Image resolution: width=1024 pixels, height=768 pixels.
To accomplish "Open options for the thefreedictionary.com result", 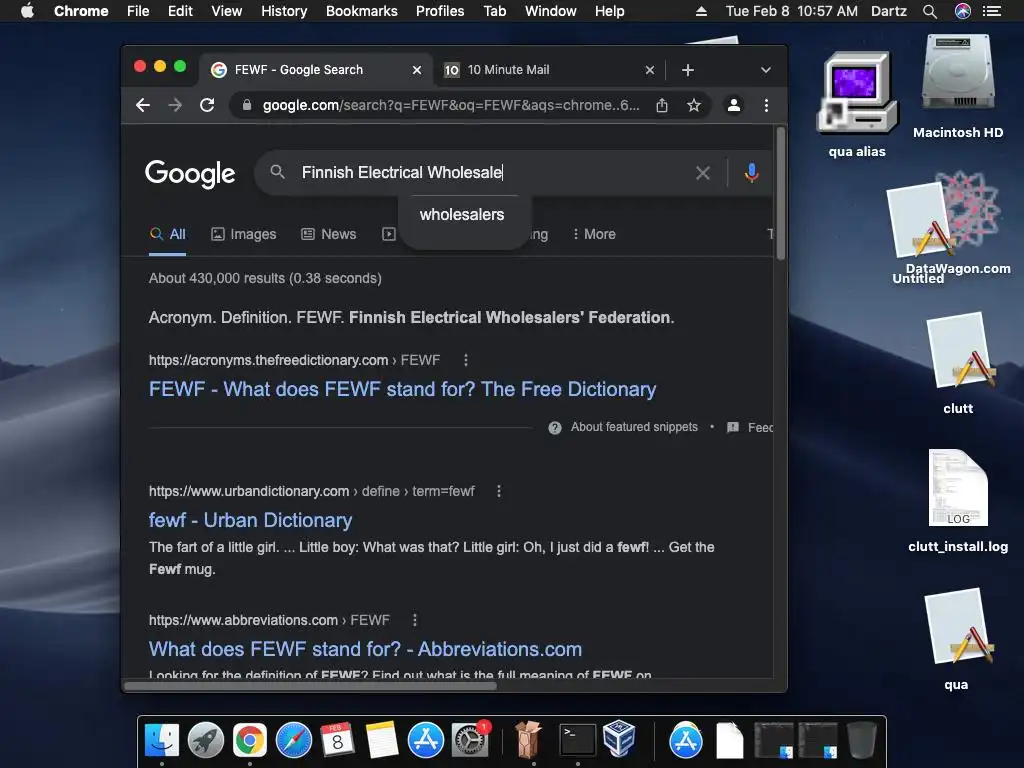I will 466,360.
